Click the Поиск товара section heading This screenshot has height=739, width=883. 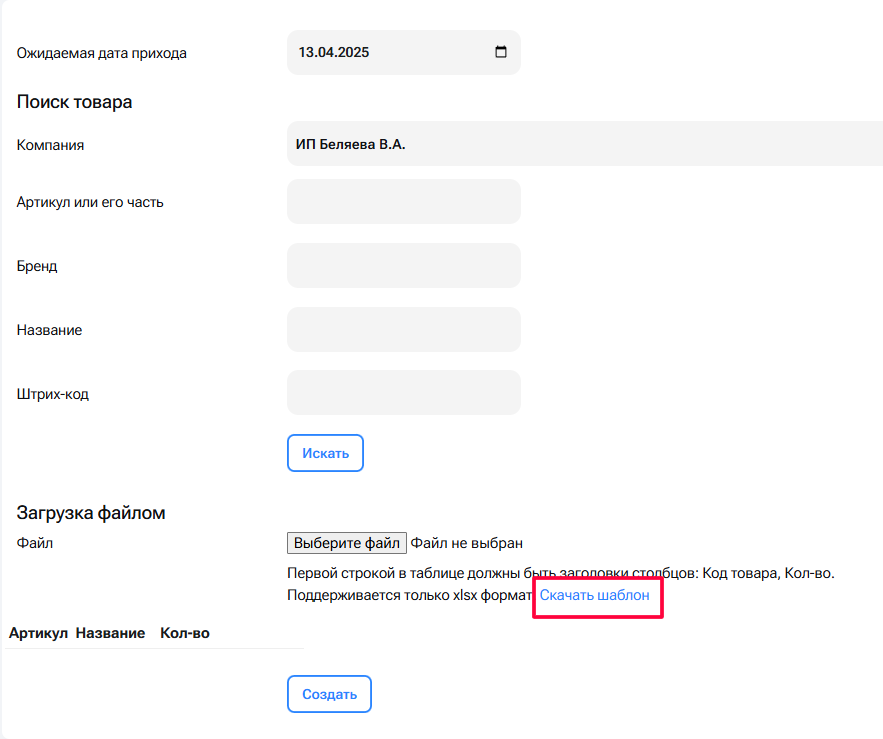point(74,102)
